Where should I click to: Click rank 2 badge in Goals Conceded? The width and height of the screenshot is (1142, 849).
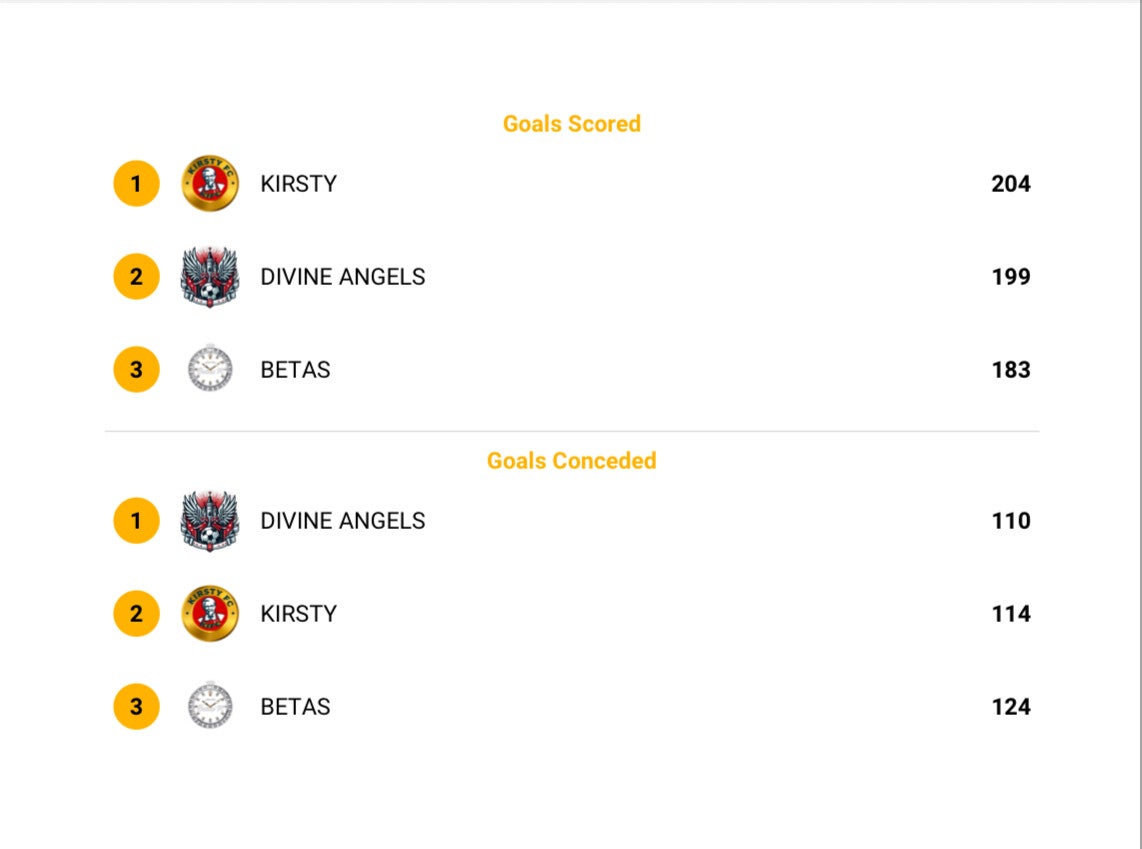pyautogui.click(x=136, y=613)
